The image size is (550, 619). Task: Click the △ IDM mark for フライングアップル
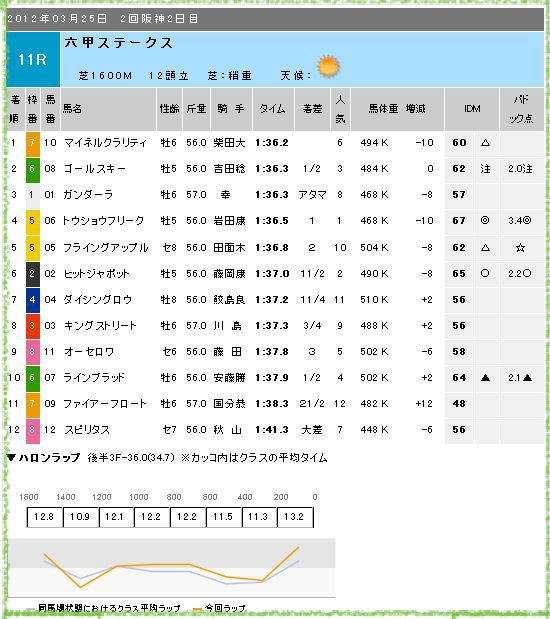tap(485, 248)
